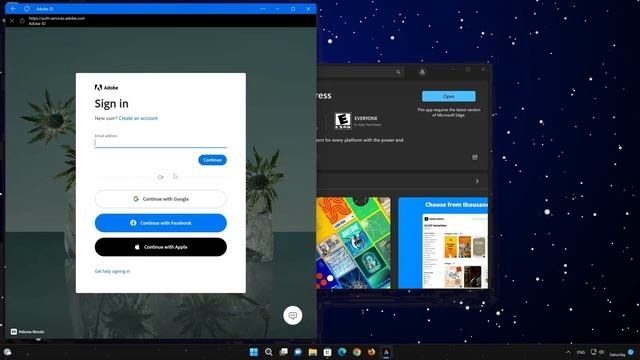Image resolution: width=640 pixels, height=360 pixels.
Task: Open network and volume quick settings
Action: pyautogui.click(x=597, y=352)
